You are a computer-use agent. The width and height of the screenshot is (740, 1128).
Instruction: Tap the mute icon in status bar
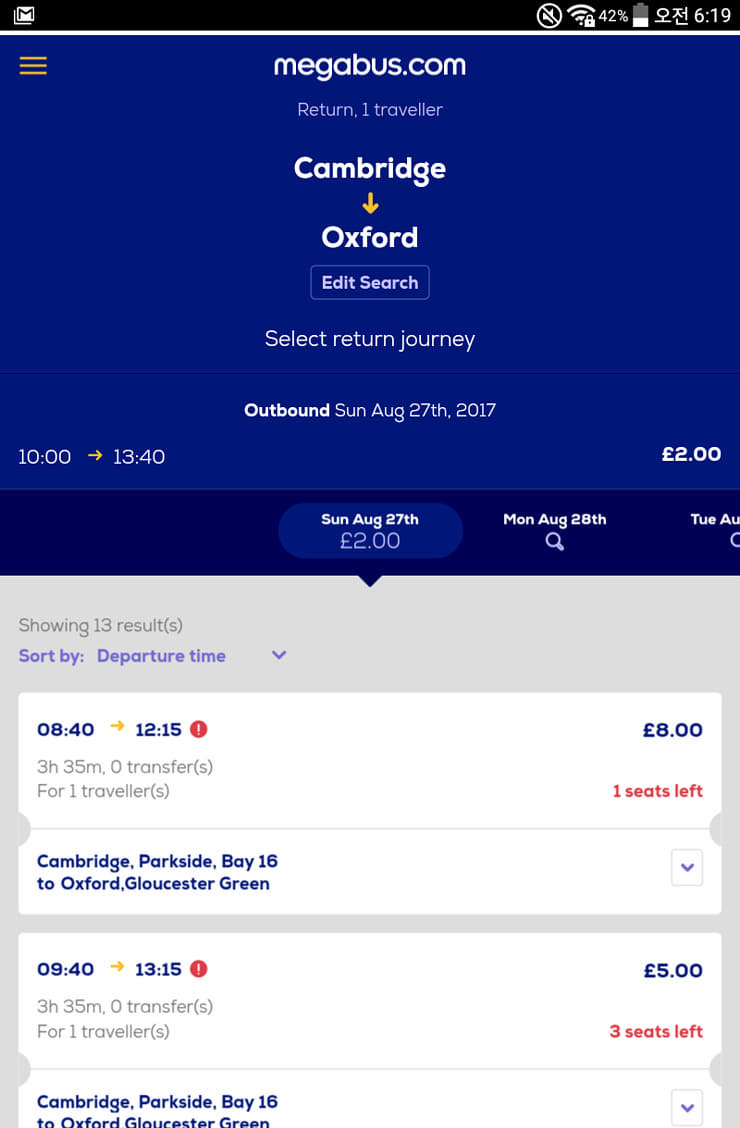pyautogui.click(x=549, y=15)
